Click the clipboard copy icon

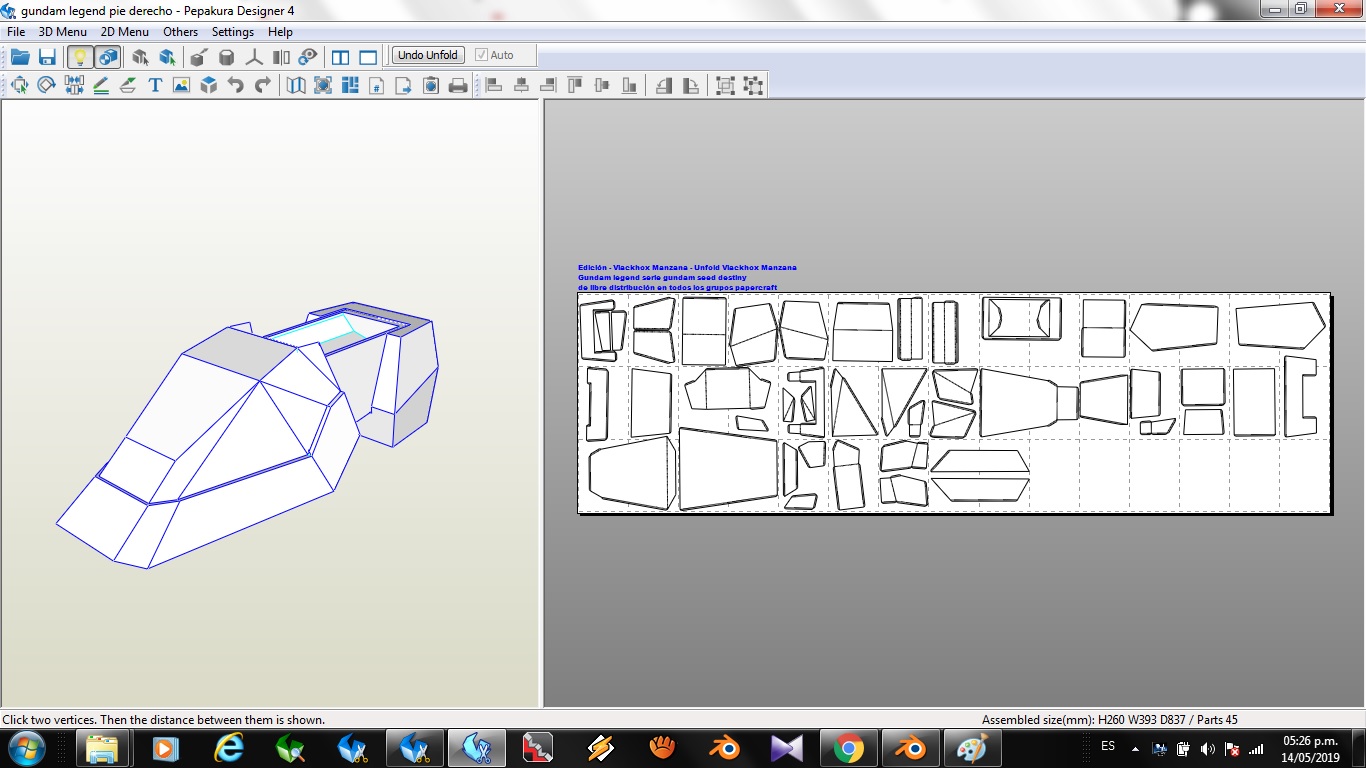pyautogui.click(x=431, y=85)
